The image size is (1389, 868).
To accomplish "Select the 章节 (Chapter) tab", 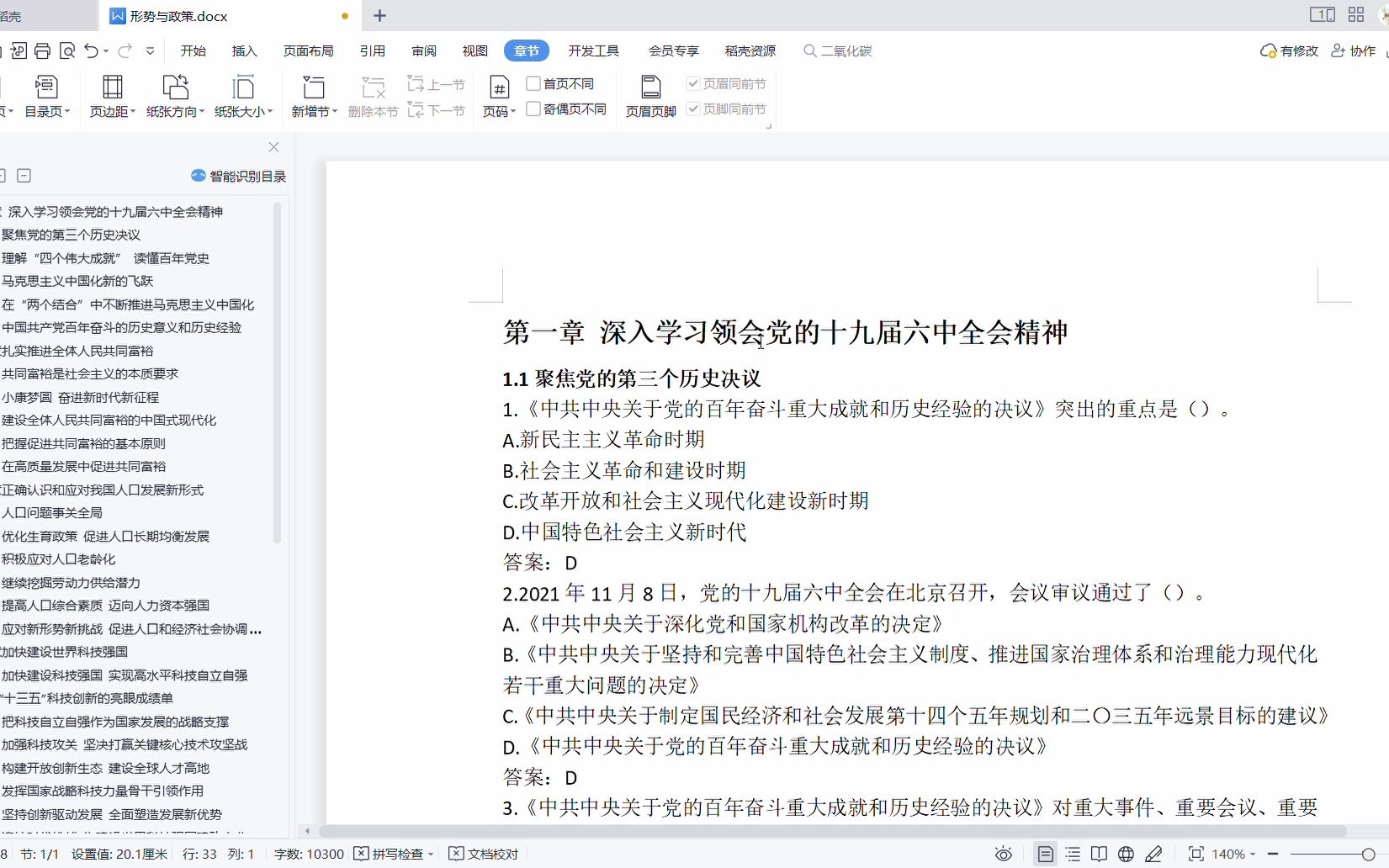I will pyautogui.click(x=527, y=51).
